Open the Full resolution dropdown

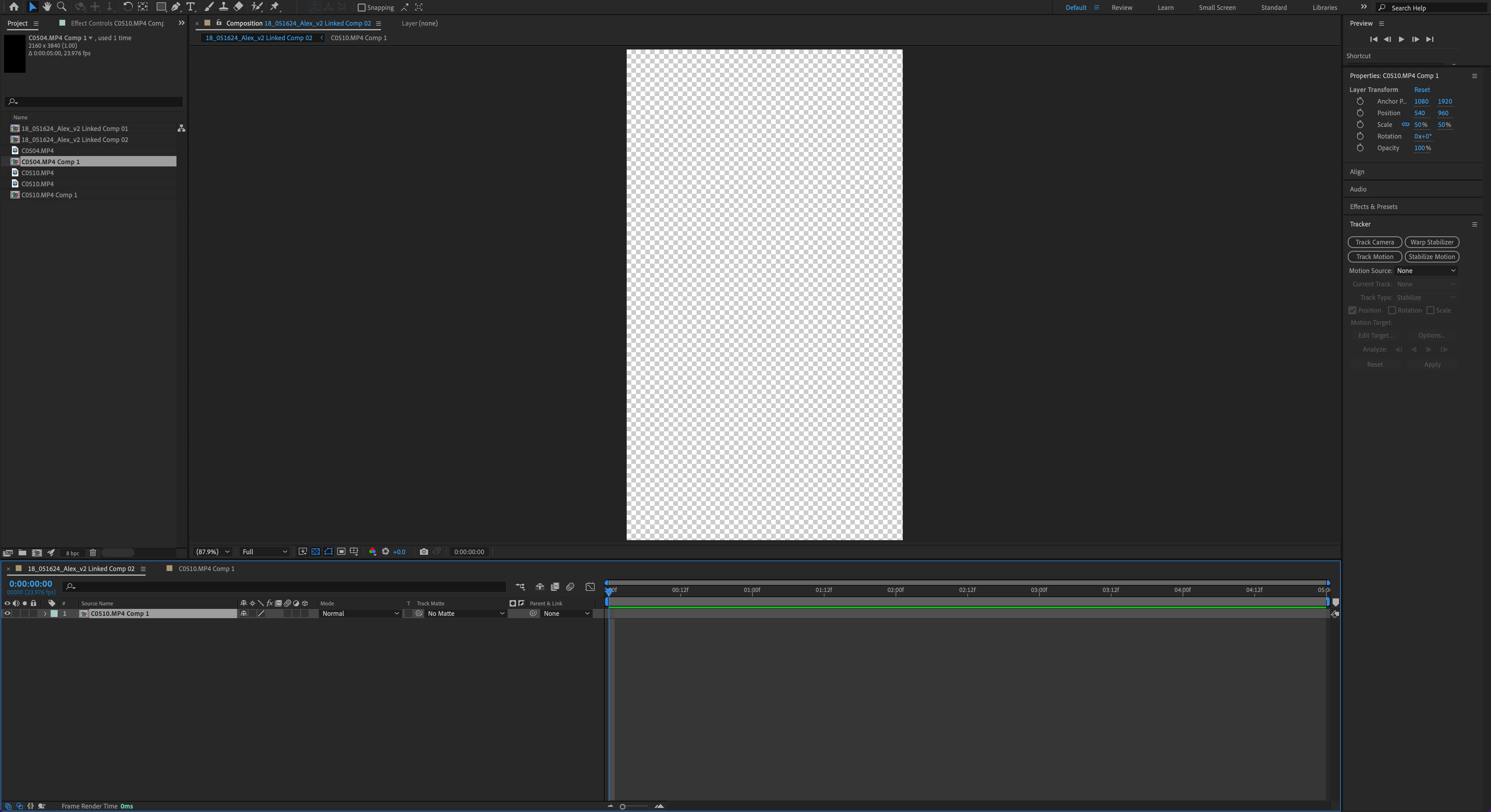(264, 552)
